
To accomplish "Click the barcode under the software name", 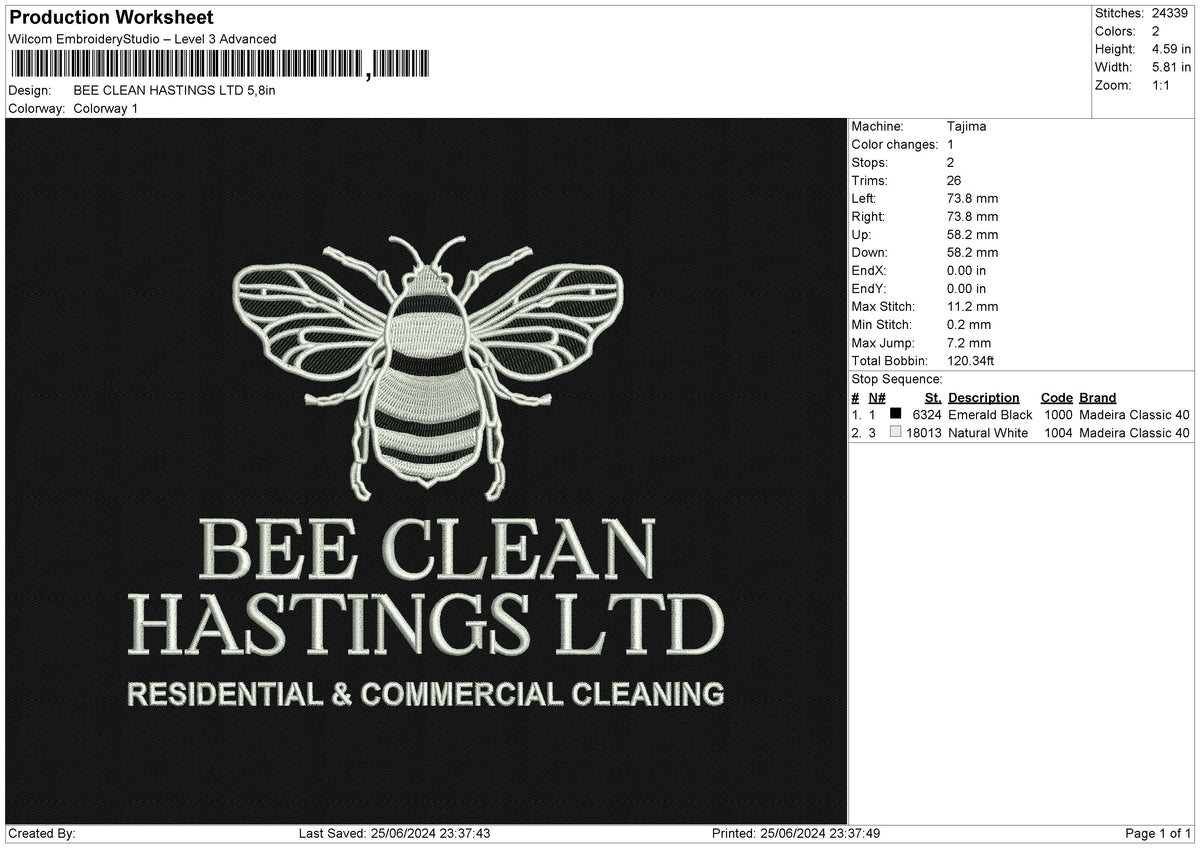I will click(220, 64).
